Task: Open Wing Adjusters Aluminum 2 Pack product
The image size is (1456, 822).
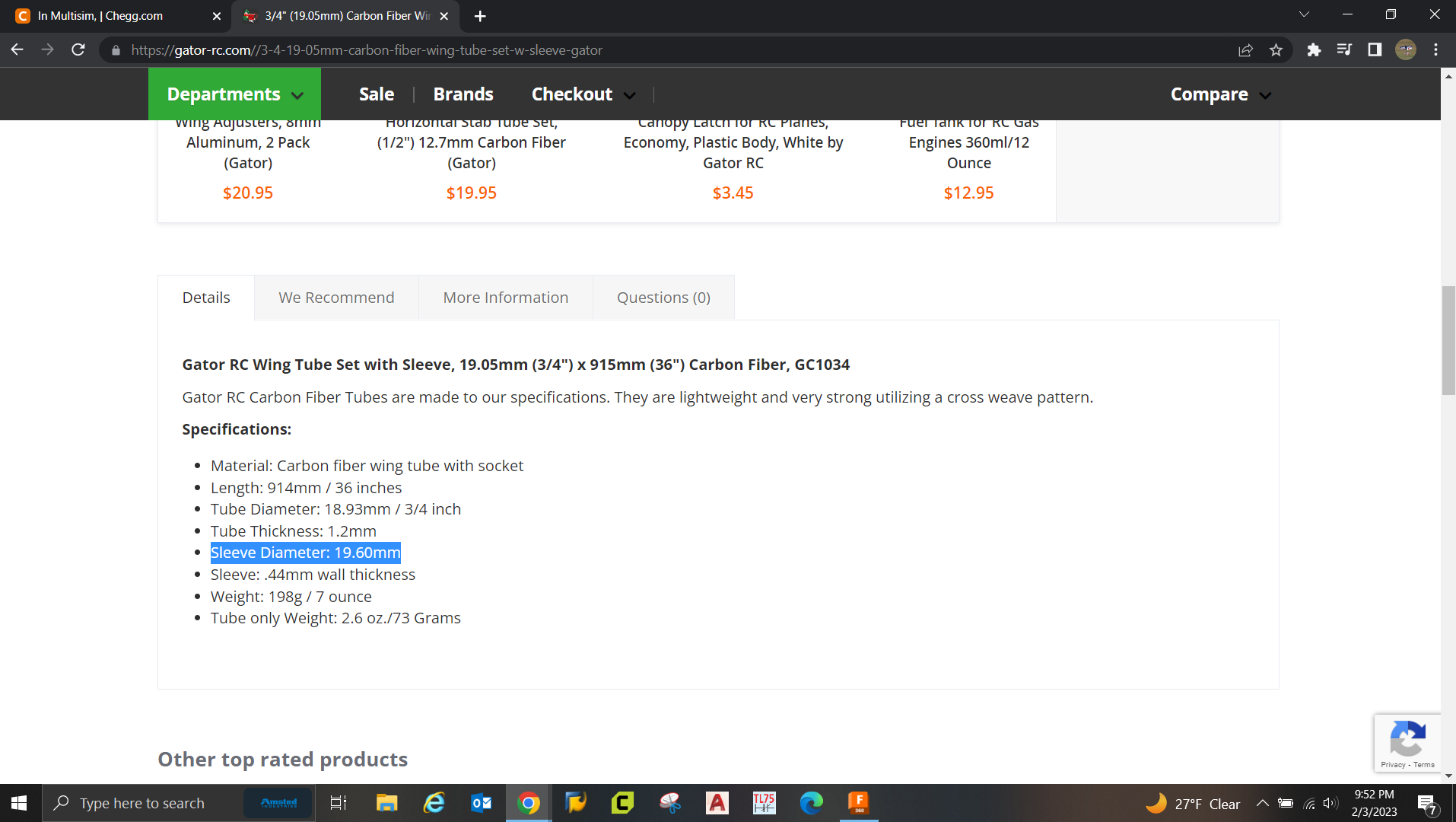Action: [248, 142]
